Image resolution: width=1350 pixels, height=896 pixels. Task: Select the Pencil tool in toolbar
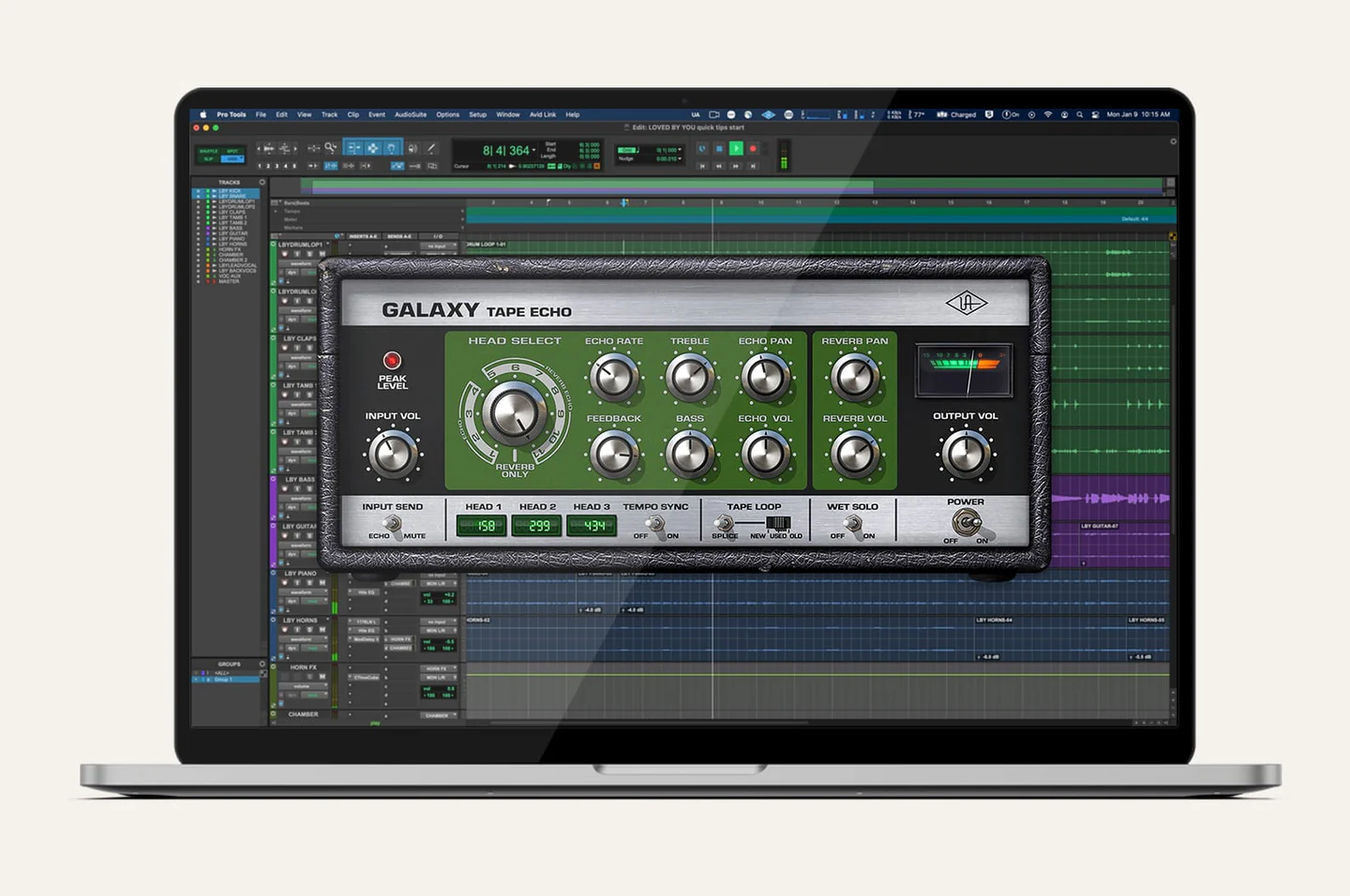pos(431,148)
